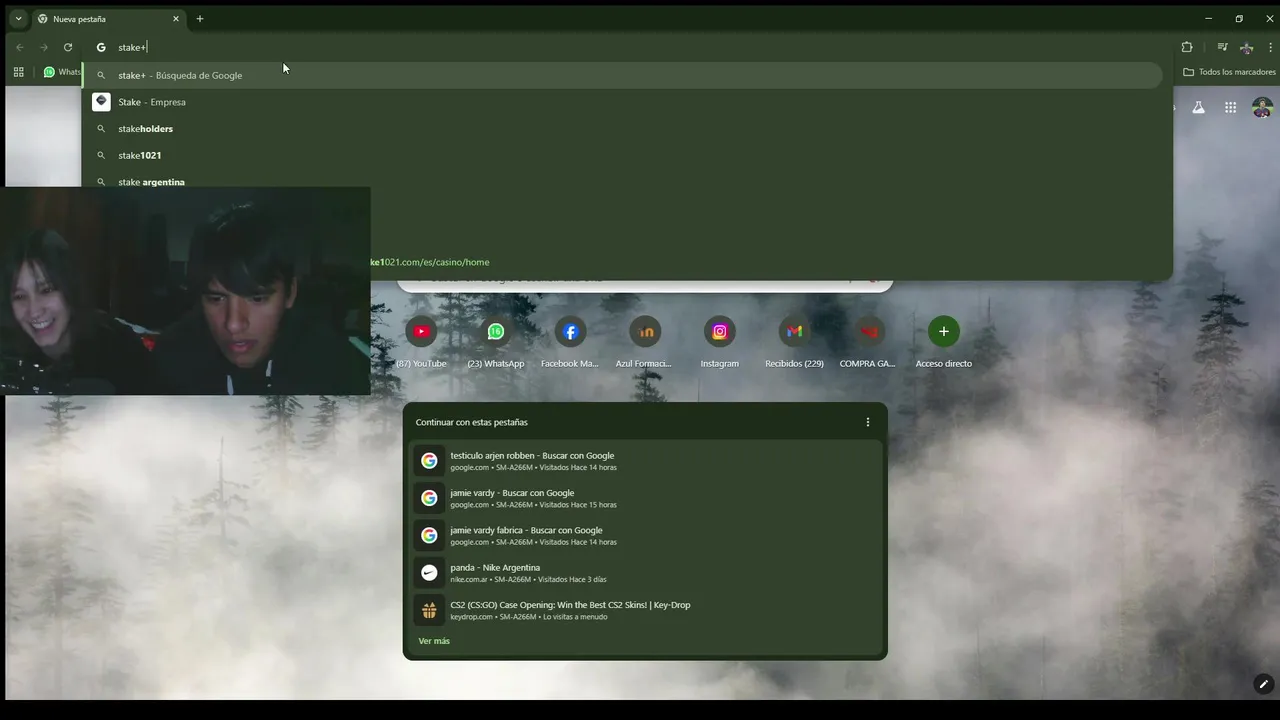Open options for Continuar con estas pestañas
This screenshot has height=720, width=1280.
pyautogui.click(x=868, y=422)
